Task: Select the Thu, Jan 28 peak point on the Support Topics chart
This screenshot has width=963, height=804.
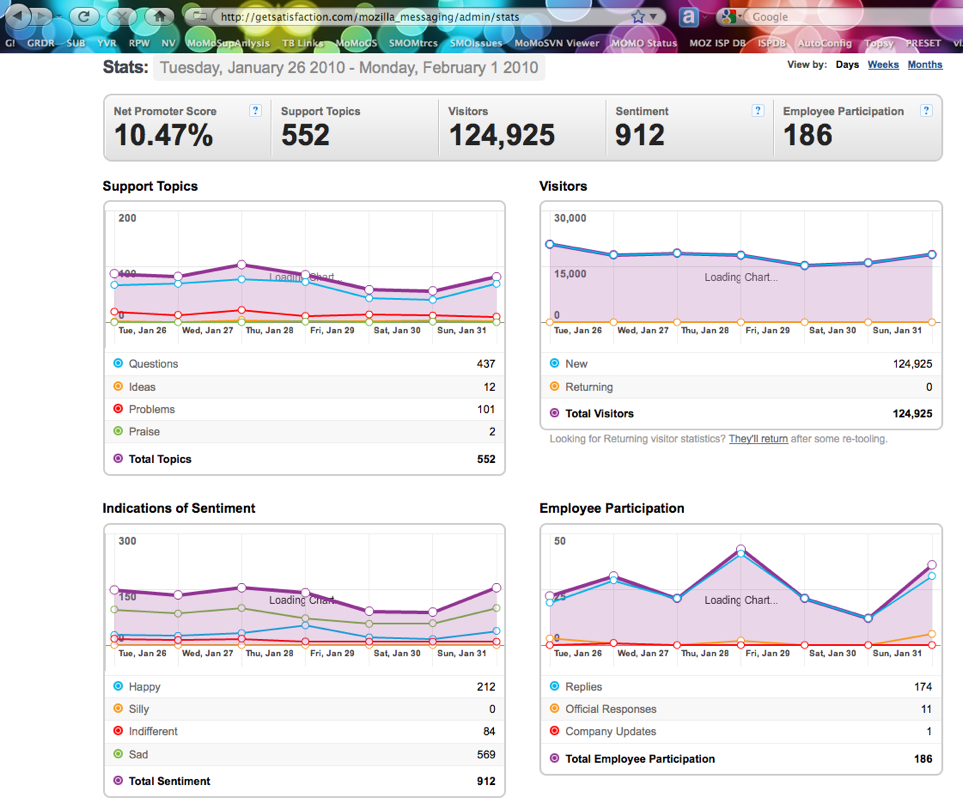Action: (x=242, y=265)
